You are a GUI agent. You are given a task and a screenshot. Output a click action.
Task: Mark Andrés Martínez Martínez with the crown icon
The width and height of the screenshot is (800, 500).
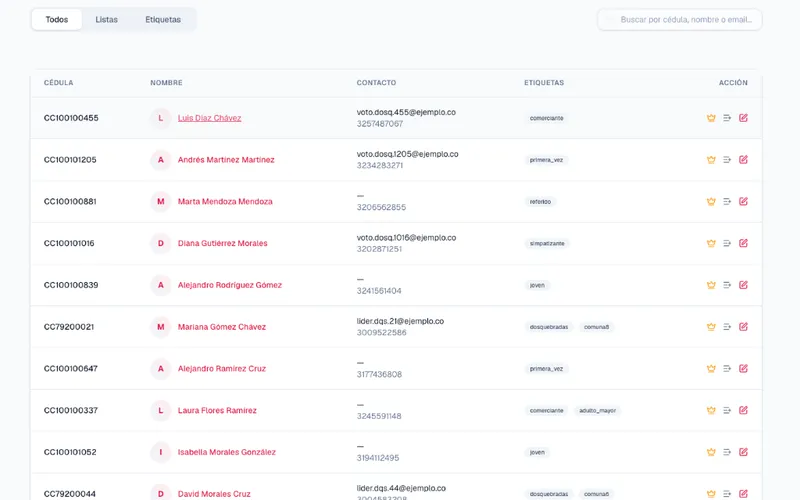pos(711,160)
